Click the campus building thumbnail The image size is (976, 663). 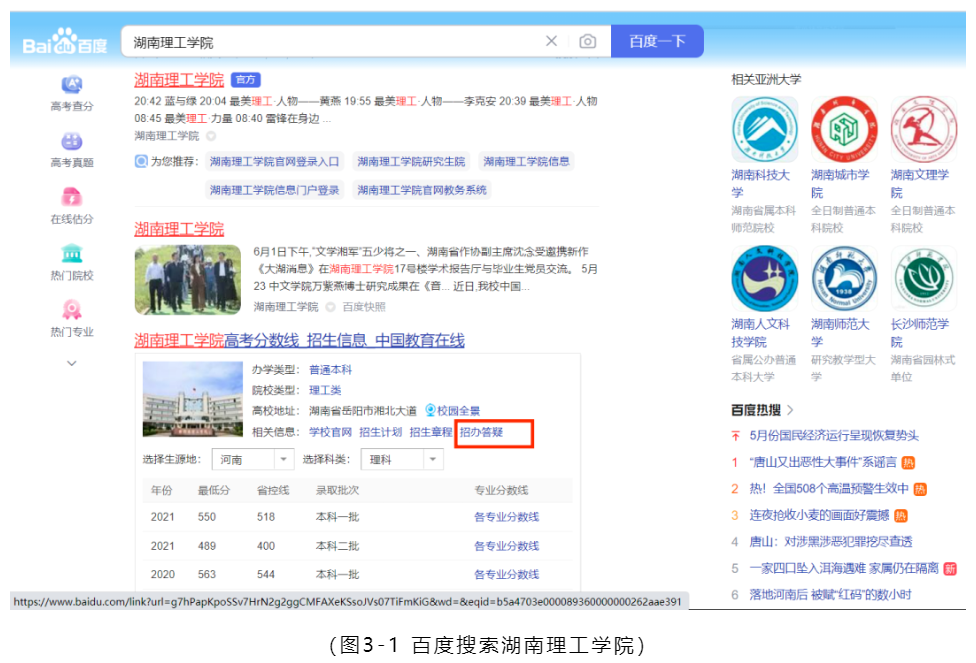193,399
